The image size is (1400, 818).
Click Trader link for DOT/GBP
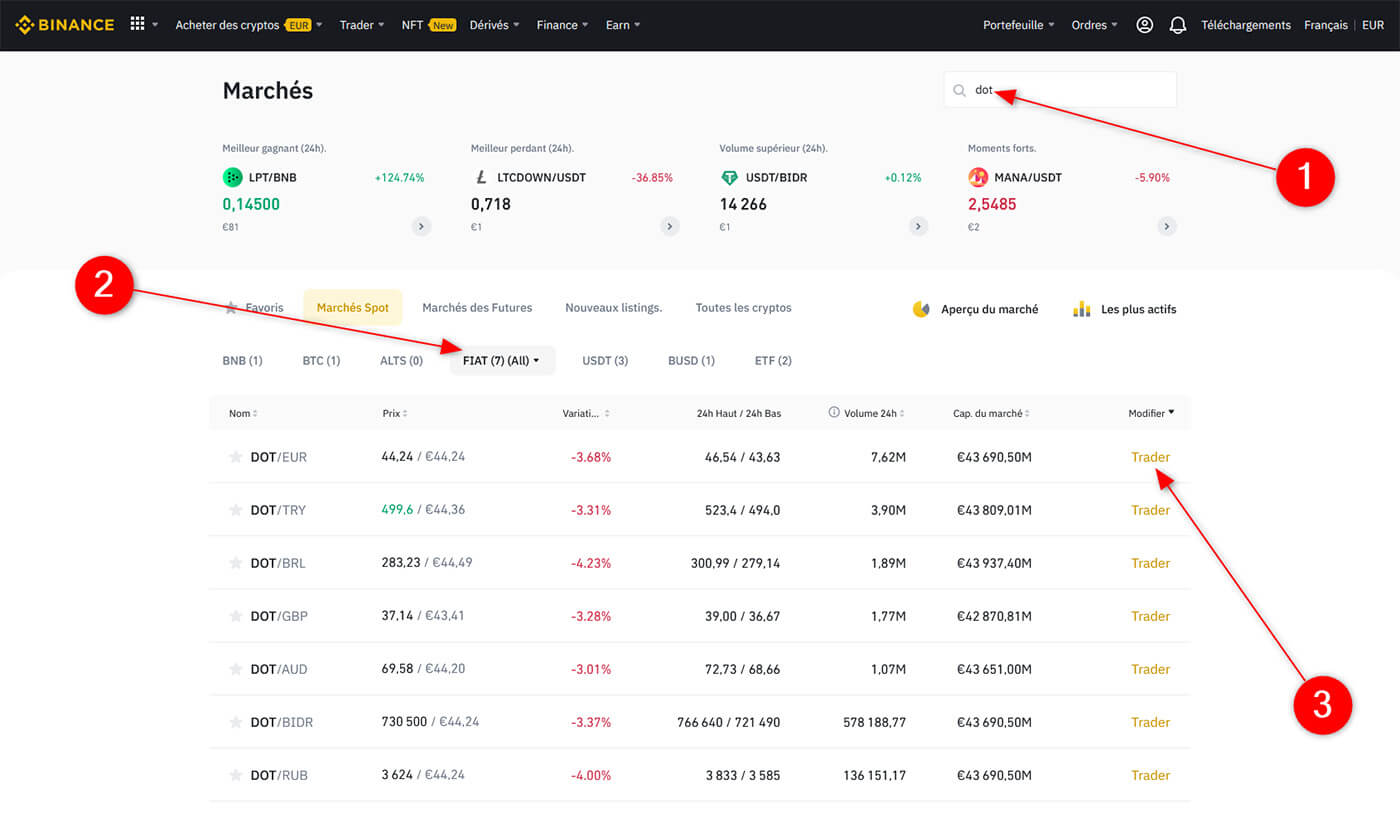tap(1150, 616)
